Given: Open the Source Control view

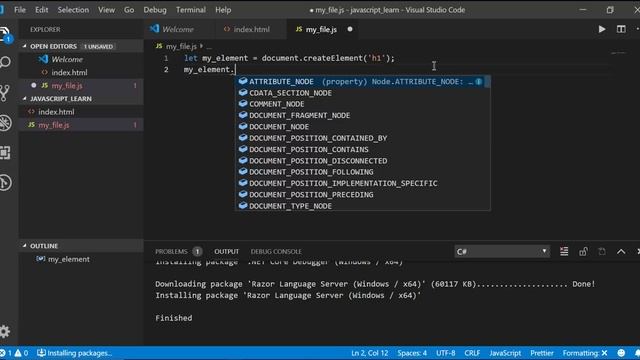Looking at the screenshot, I should pos(5,93).
